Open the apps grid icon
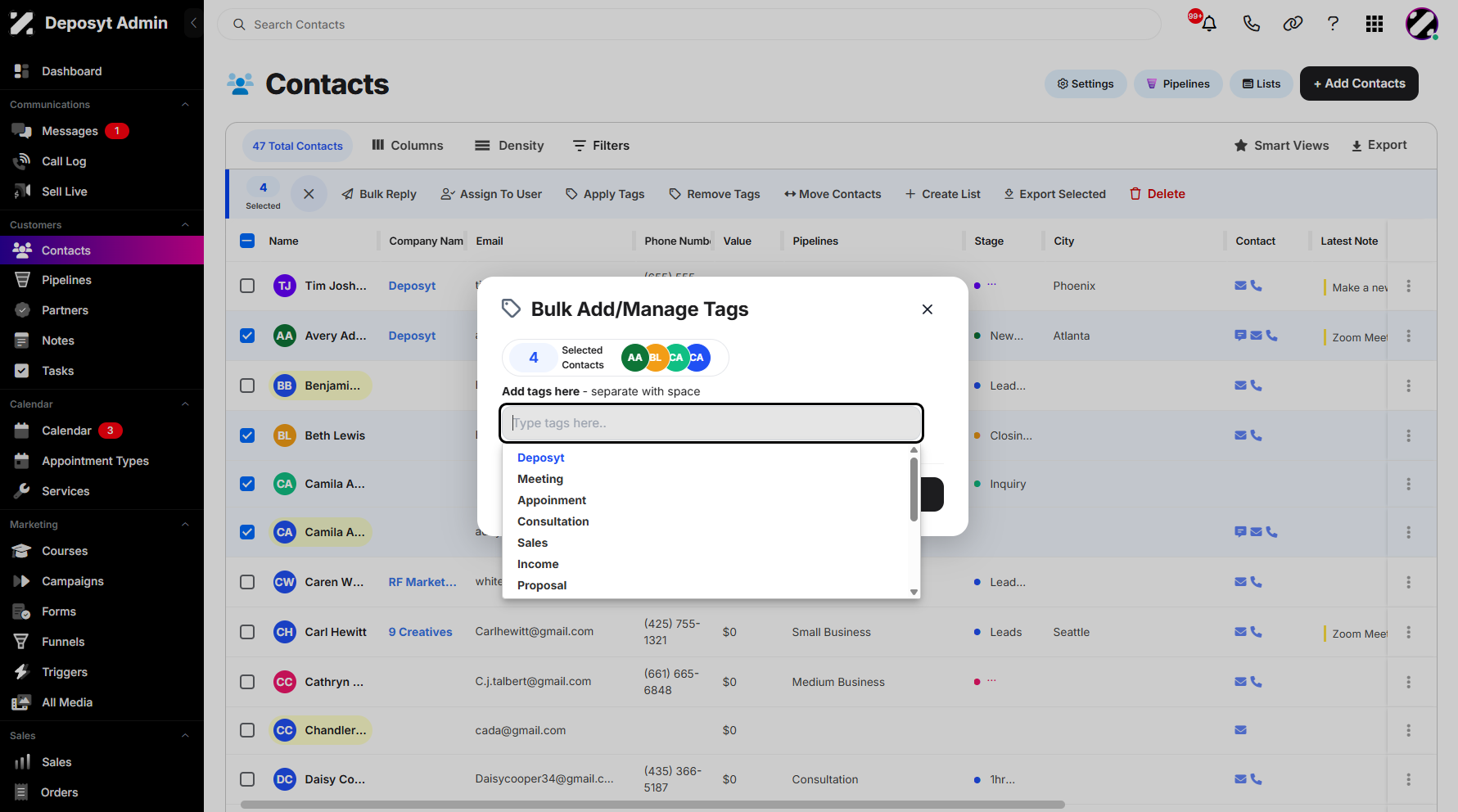 click(x=1374, y=24)
